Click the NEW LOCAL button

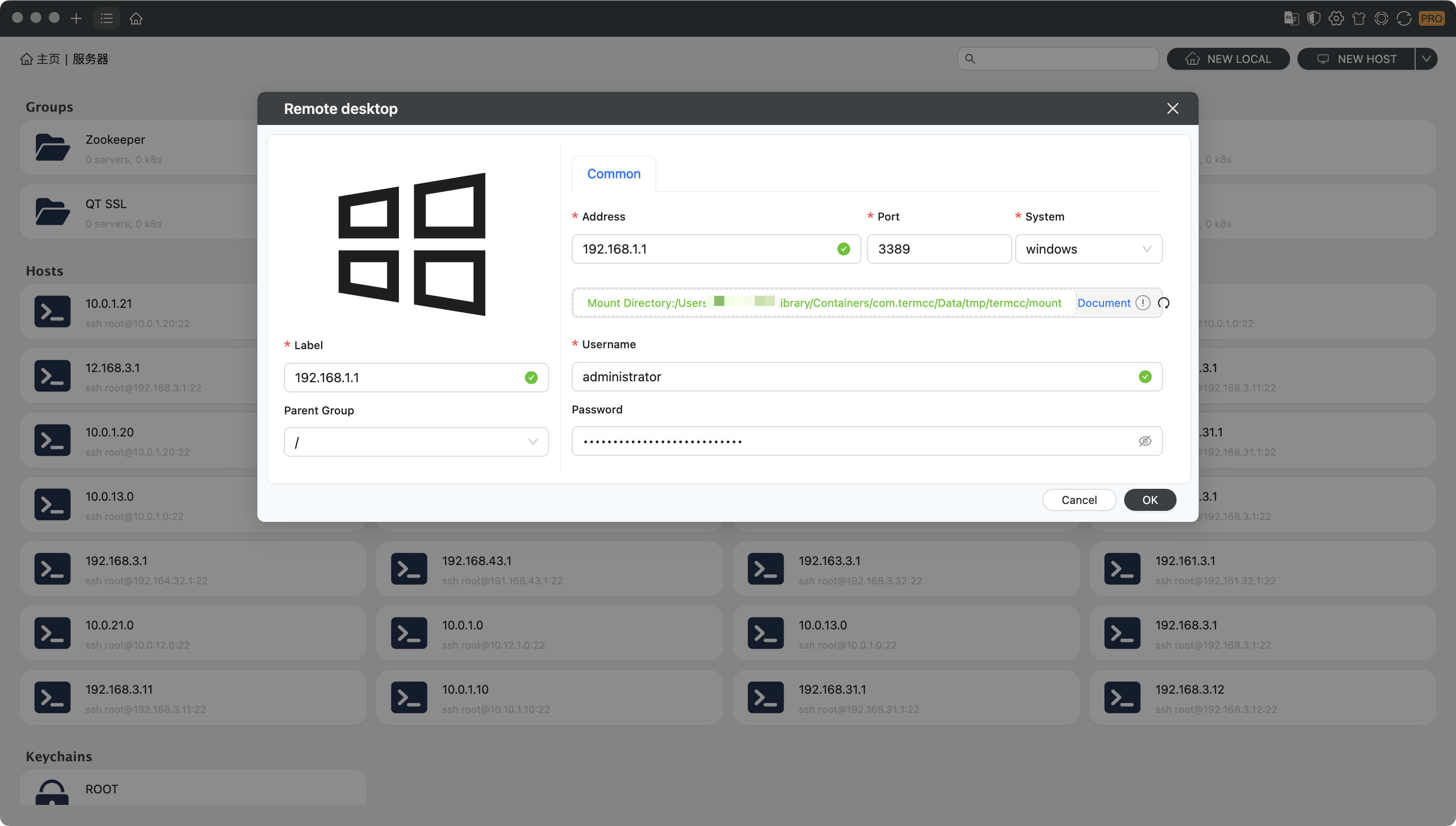pos(1228,58)
